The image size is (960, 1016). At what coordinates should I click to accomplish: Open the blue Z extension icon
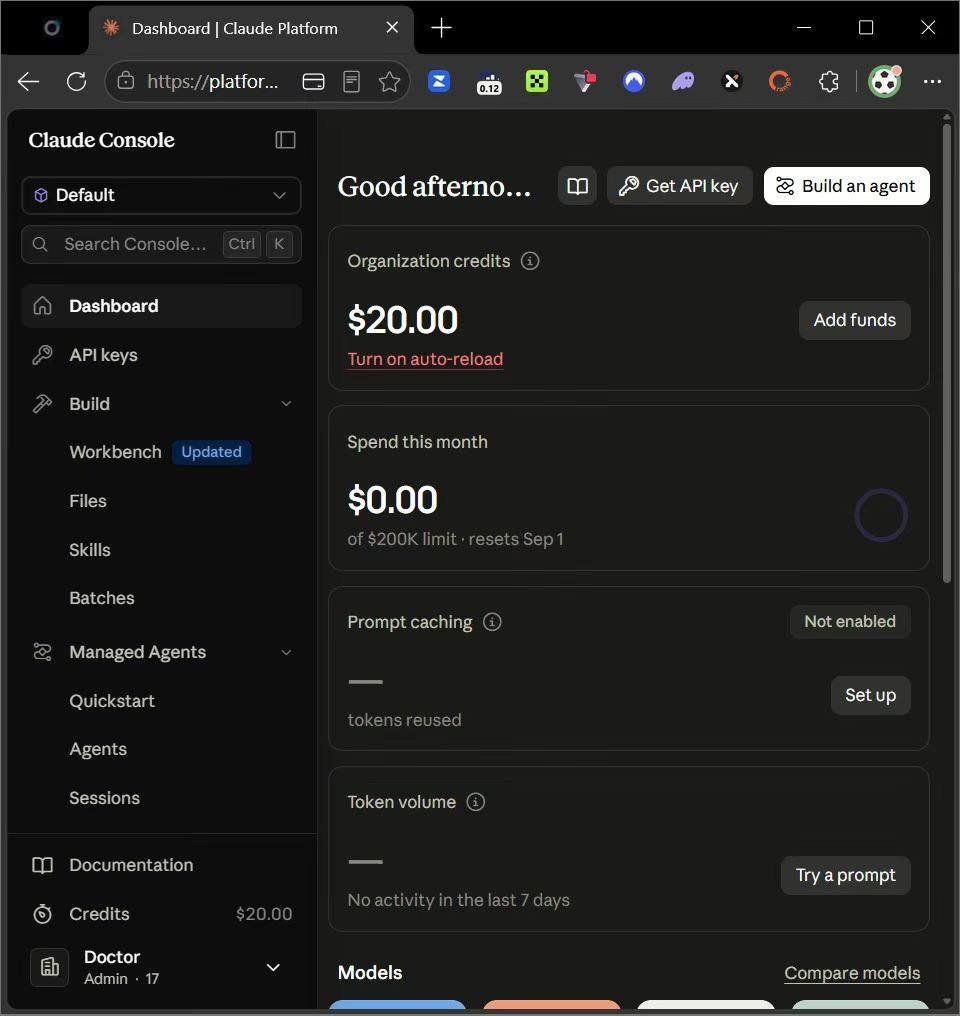[439, 82]
